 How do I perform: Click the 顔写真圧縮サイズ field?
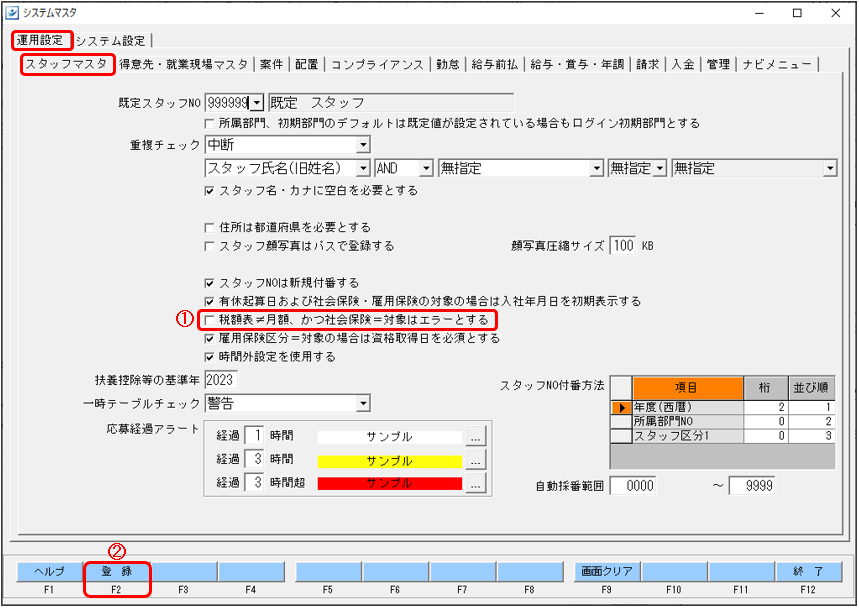[x=623, y=245]
